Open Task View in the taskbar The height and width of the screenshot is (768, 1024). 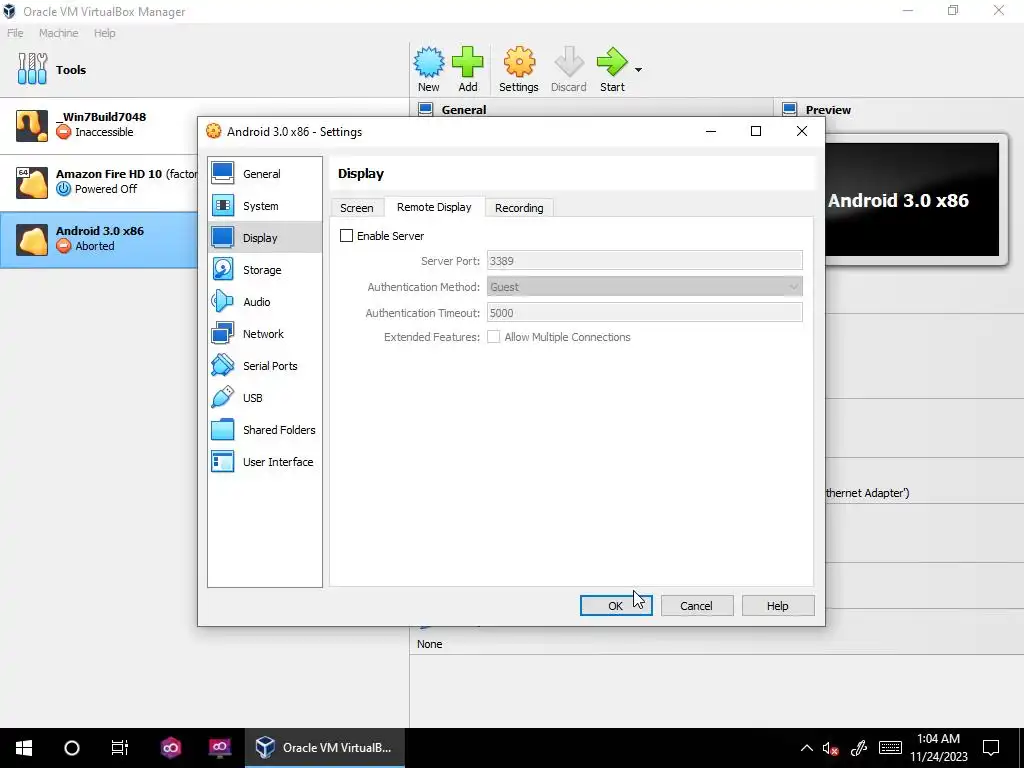(x=120, y=748)
